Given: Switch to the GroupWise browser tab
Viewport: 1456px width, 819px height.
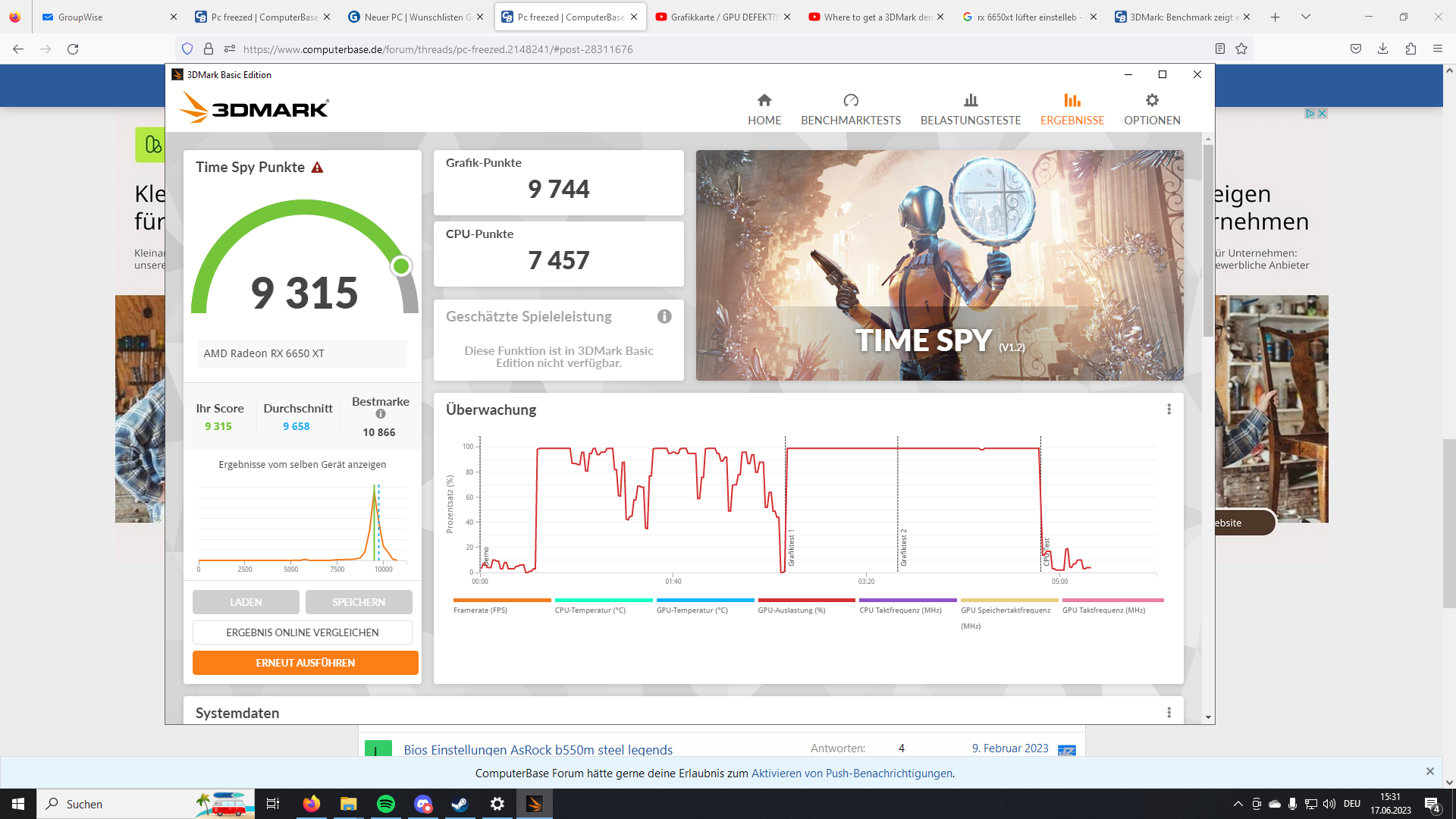Looking at the screenshot, I should point(80,17).
